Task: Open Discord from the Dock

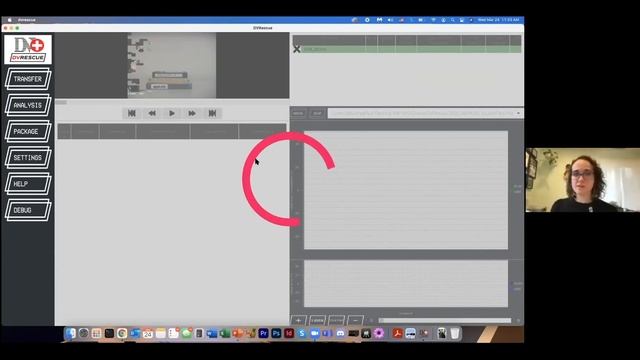Action: tap(340, 333)
